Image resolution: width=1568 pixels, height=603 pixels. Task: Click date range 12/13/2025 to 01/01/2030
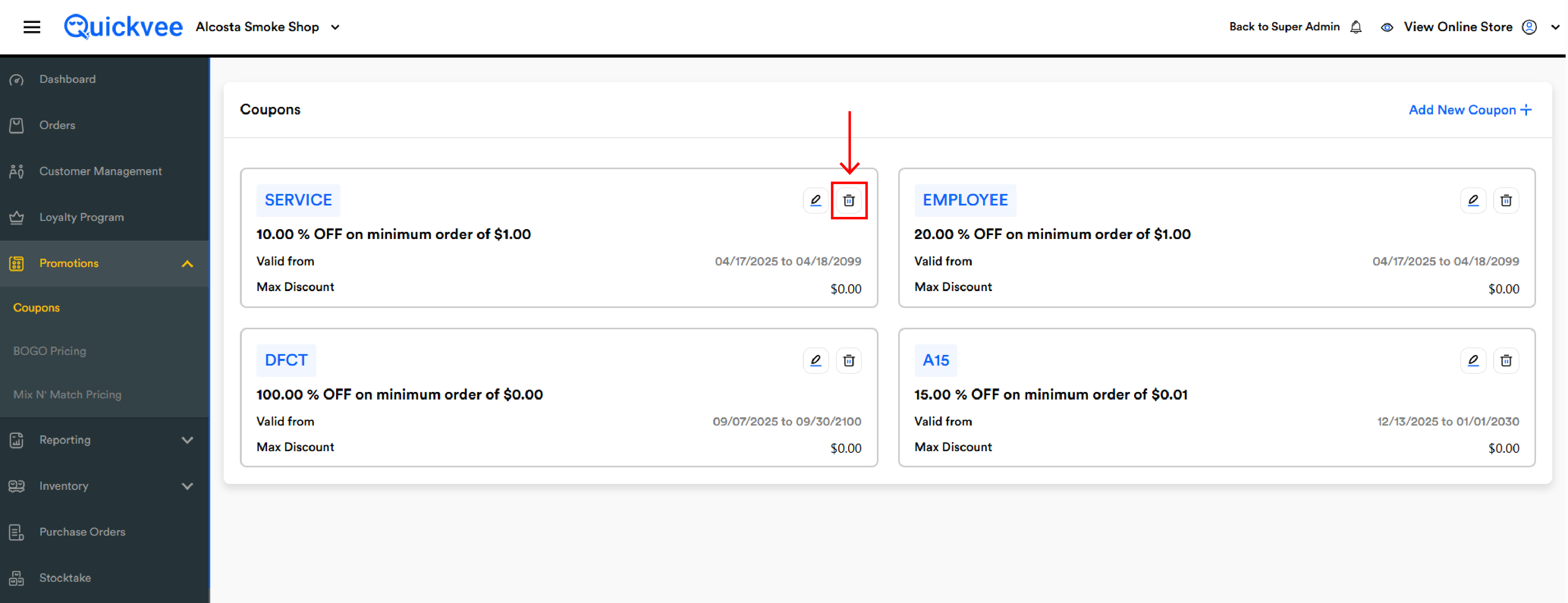click(x=1448, y=421)
